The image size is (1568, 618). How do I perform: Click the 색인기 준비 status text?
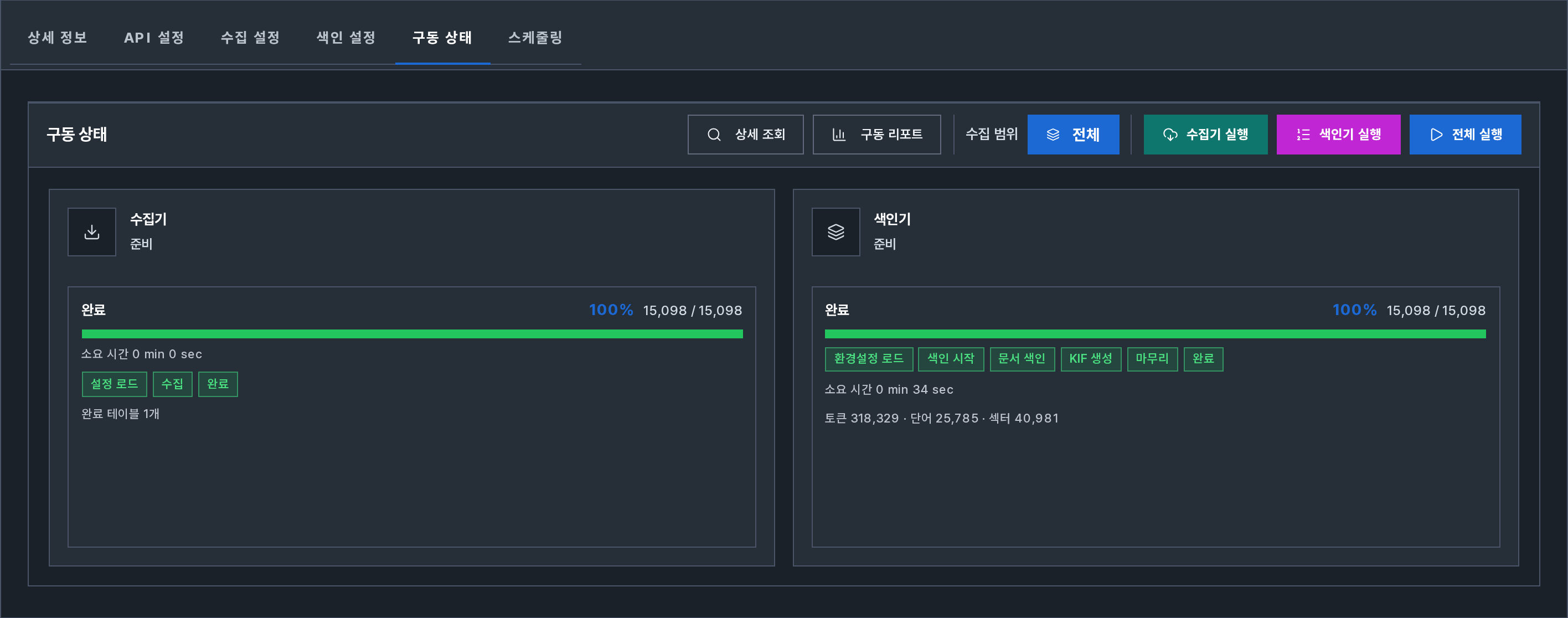885,244
